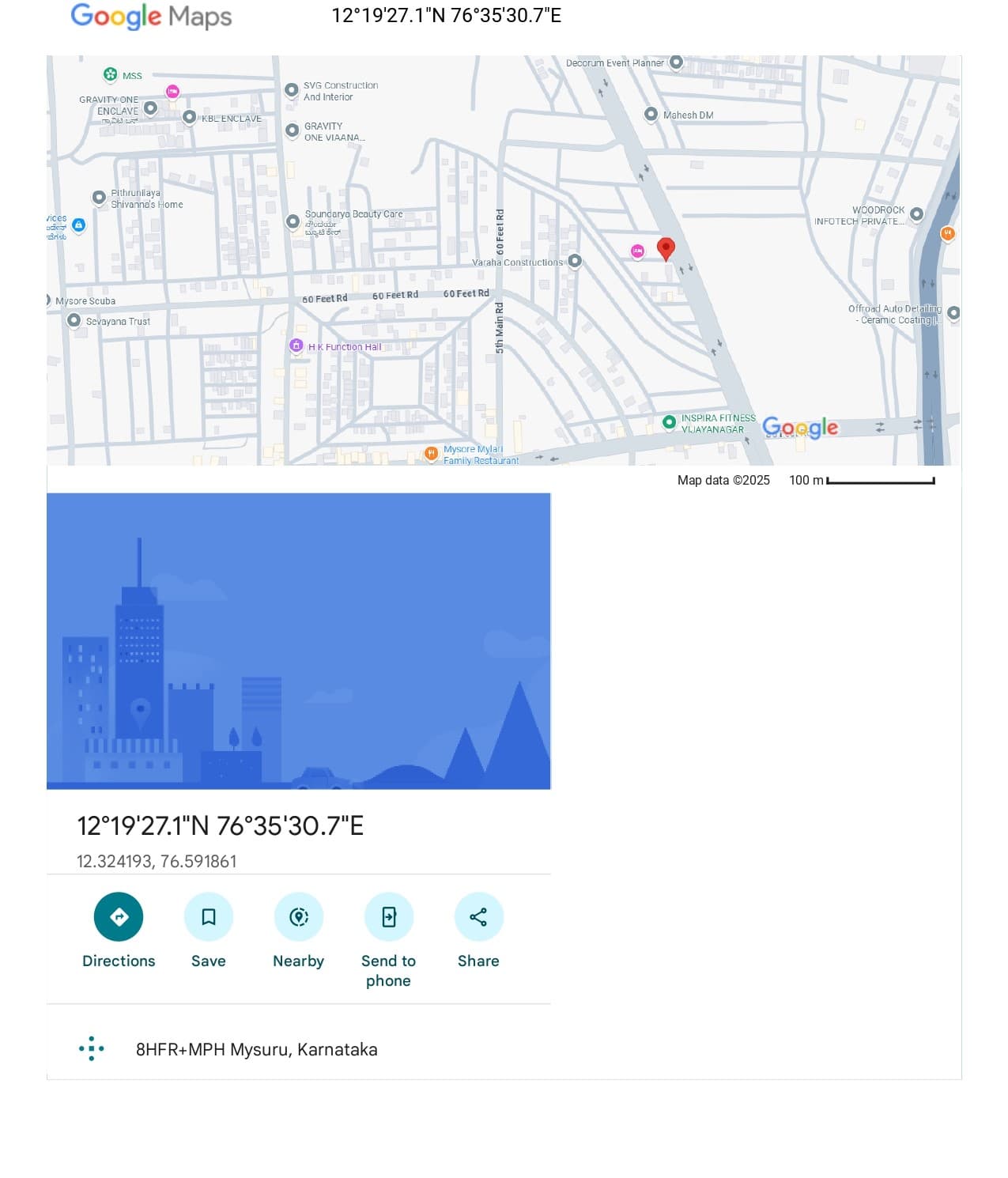Click the plus code 8HFR+MPH Mysuru, Karnataka

click(257, 1049)
